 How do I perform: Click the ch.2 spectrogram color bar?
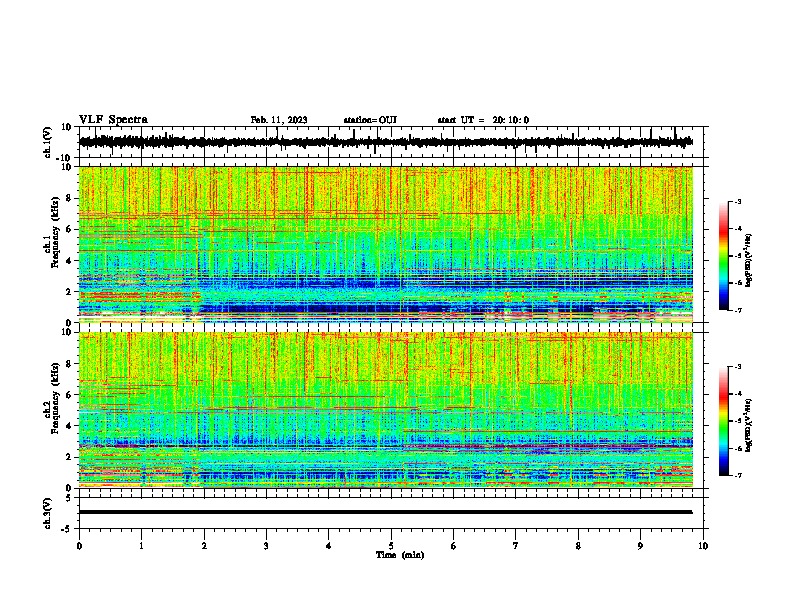coord(723,421)
